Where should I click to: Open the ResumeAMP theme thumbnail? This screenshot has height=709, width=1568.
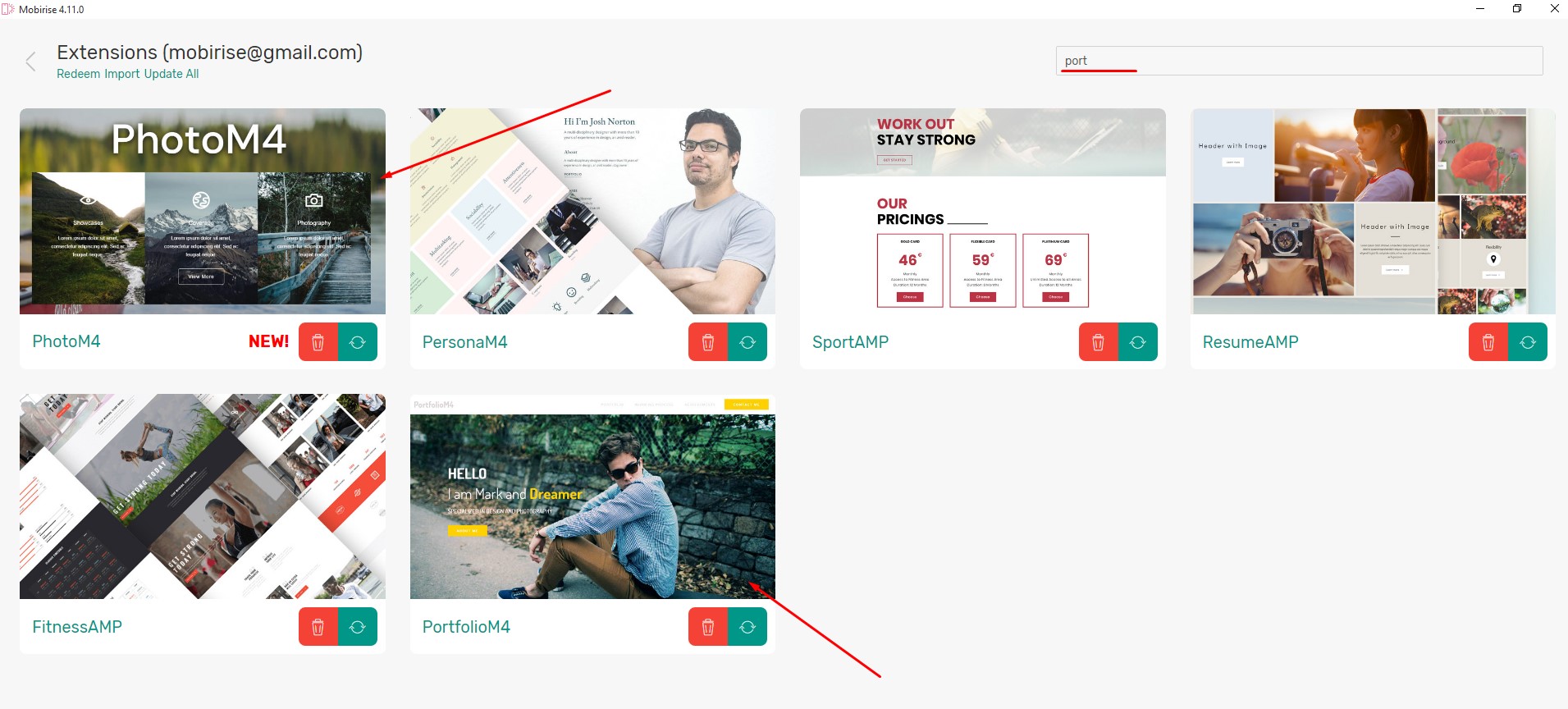1373,211
